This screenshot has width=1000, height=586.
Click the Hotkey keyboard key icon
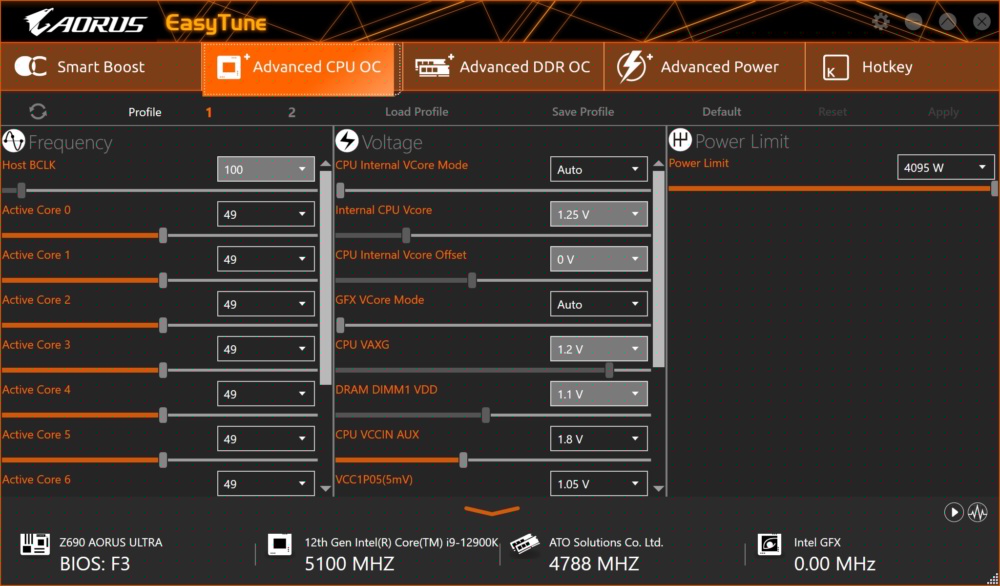(x=835, y=67)
